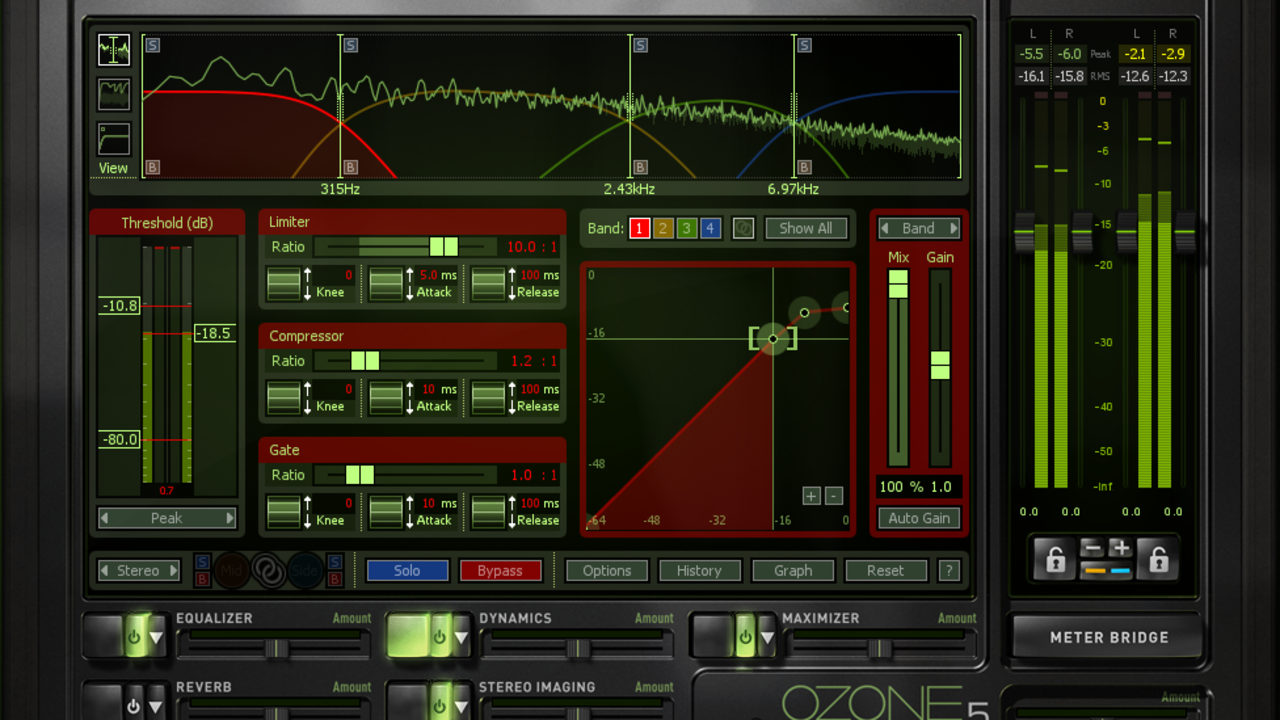Click the B icon on the 2.43kHz crossover

pyautogui.click(x=640, y=167)
